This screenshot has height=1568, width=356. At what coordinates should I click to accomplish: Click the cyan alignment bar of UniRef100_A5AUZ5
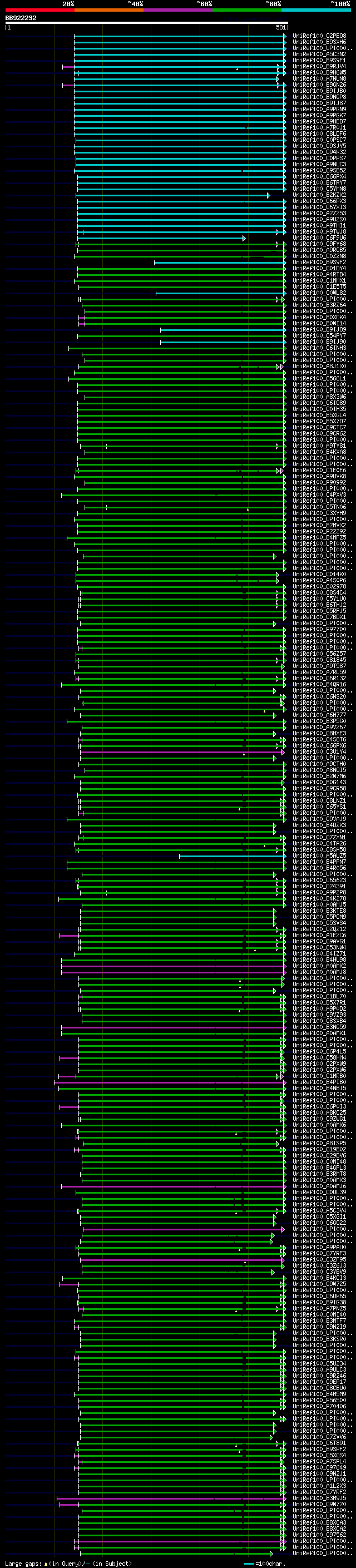coord(232,857)
